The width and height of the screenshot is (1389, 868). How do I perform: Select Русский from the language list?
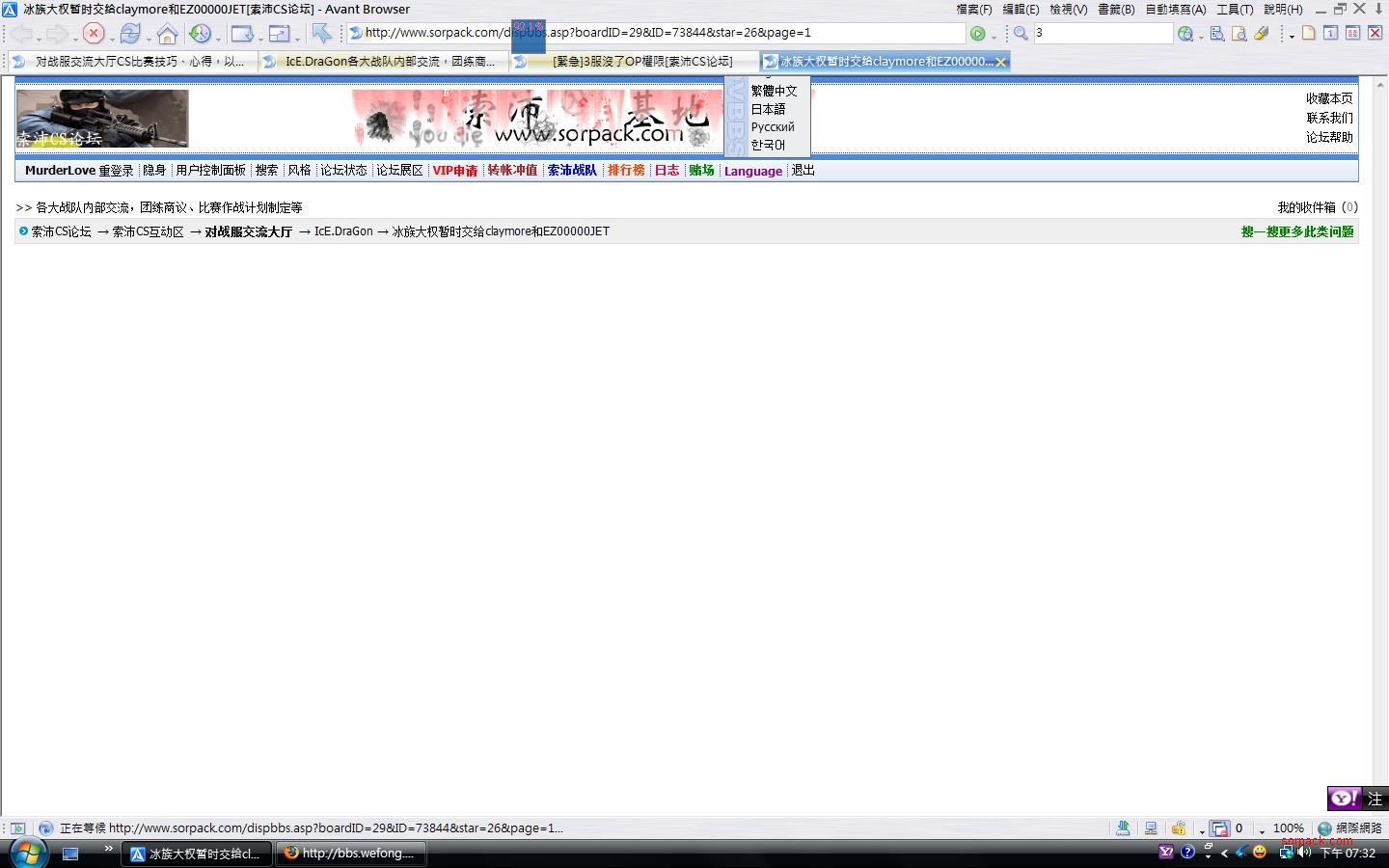click(x=773, y=127)
